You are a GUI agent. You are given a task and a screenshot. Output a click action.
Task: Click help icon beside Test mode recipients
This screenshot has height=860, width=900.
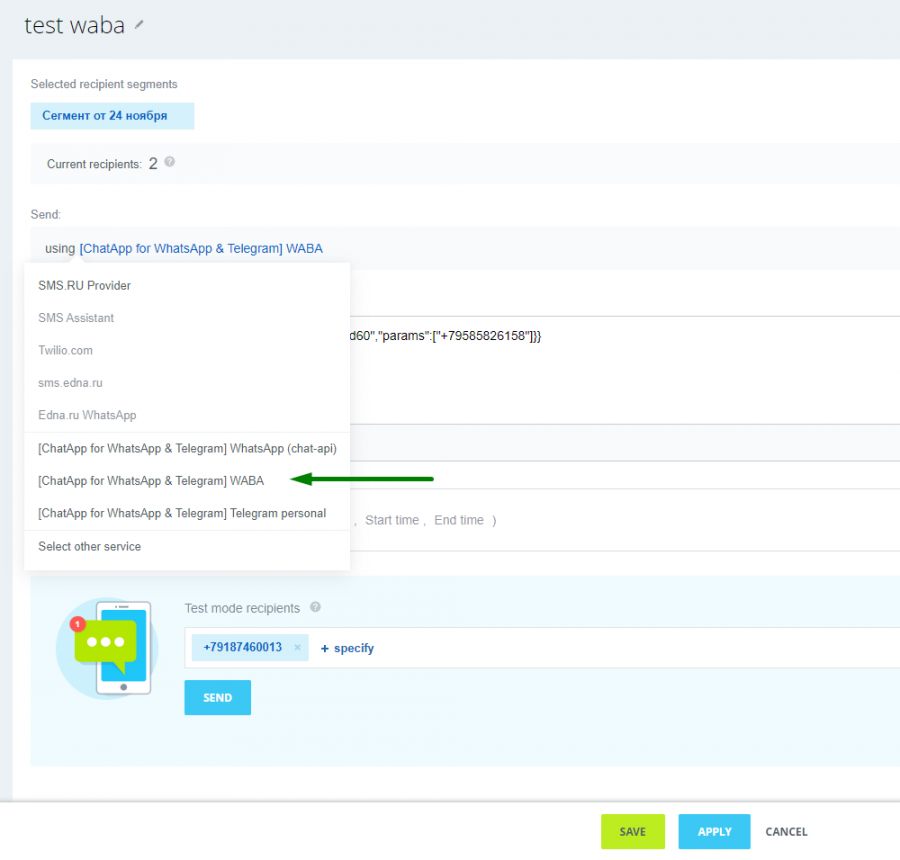(315, 607)
